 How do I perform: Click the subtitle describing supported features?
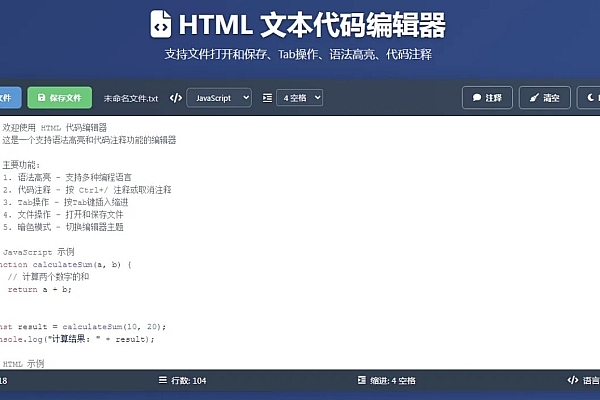click(x=298, y=55)
